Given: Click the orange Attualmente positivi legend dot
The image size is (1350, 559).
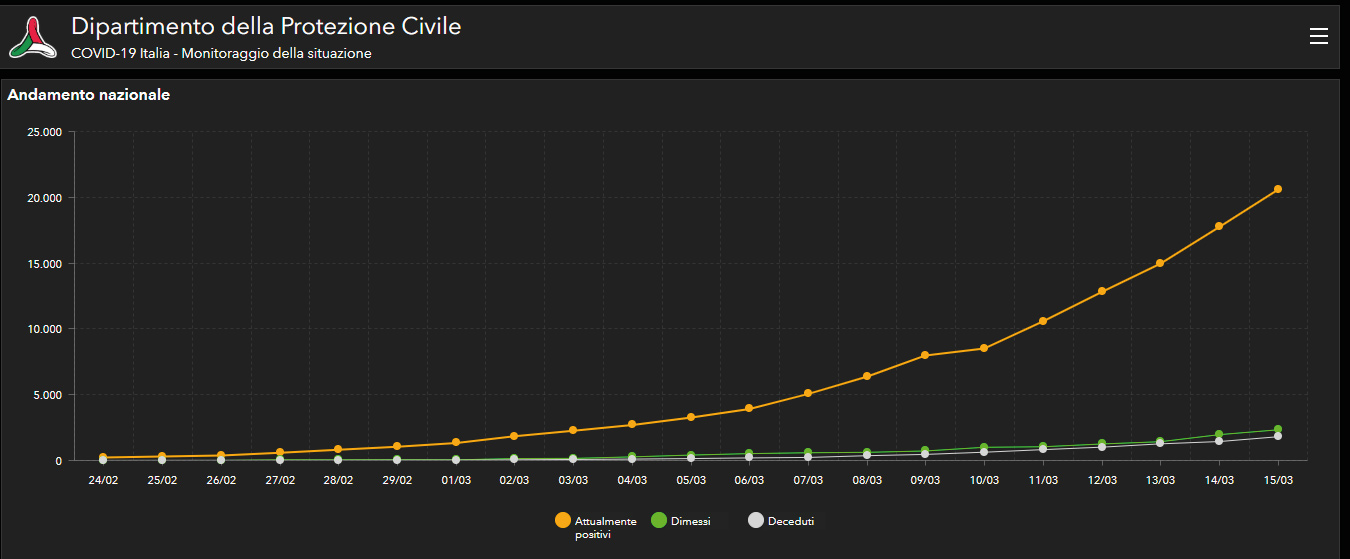Looking at the screenshot, I should 563,520.
